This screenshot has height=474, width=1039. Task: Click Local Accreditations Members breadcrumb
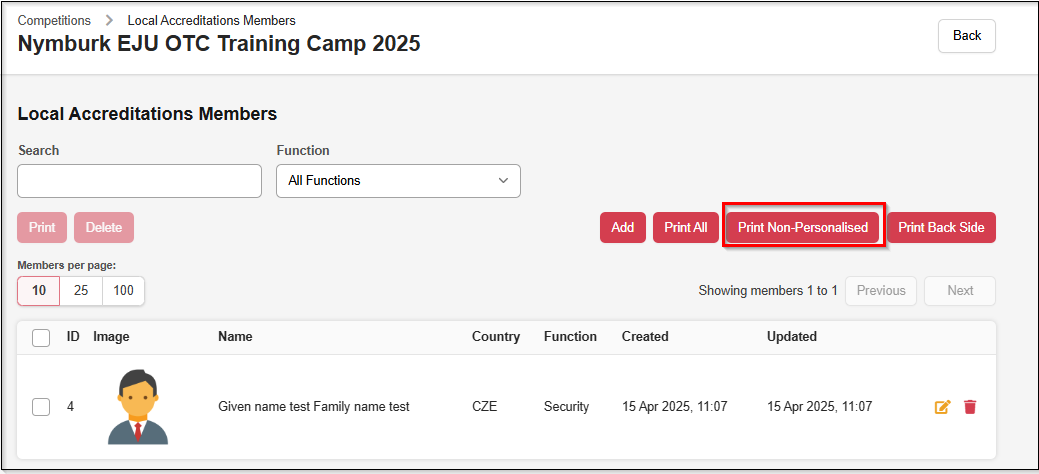(x=211, y=20)
